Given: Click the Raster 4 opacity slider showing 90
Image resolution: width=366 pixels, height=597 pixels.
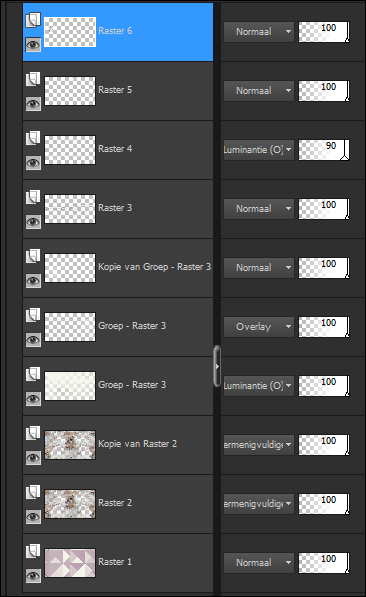Looking at the screenshot, I should [324, 150].
